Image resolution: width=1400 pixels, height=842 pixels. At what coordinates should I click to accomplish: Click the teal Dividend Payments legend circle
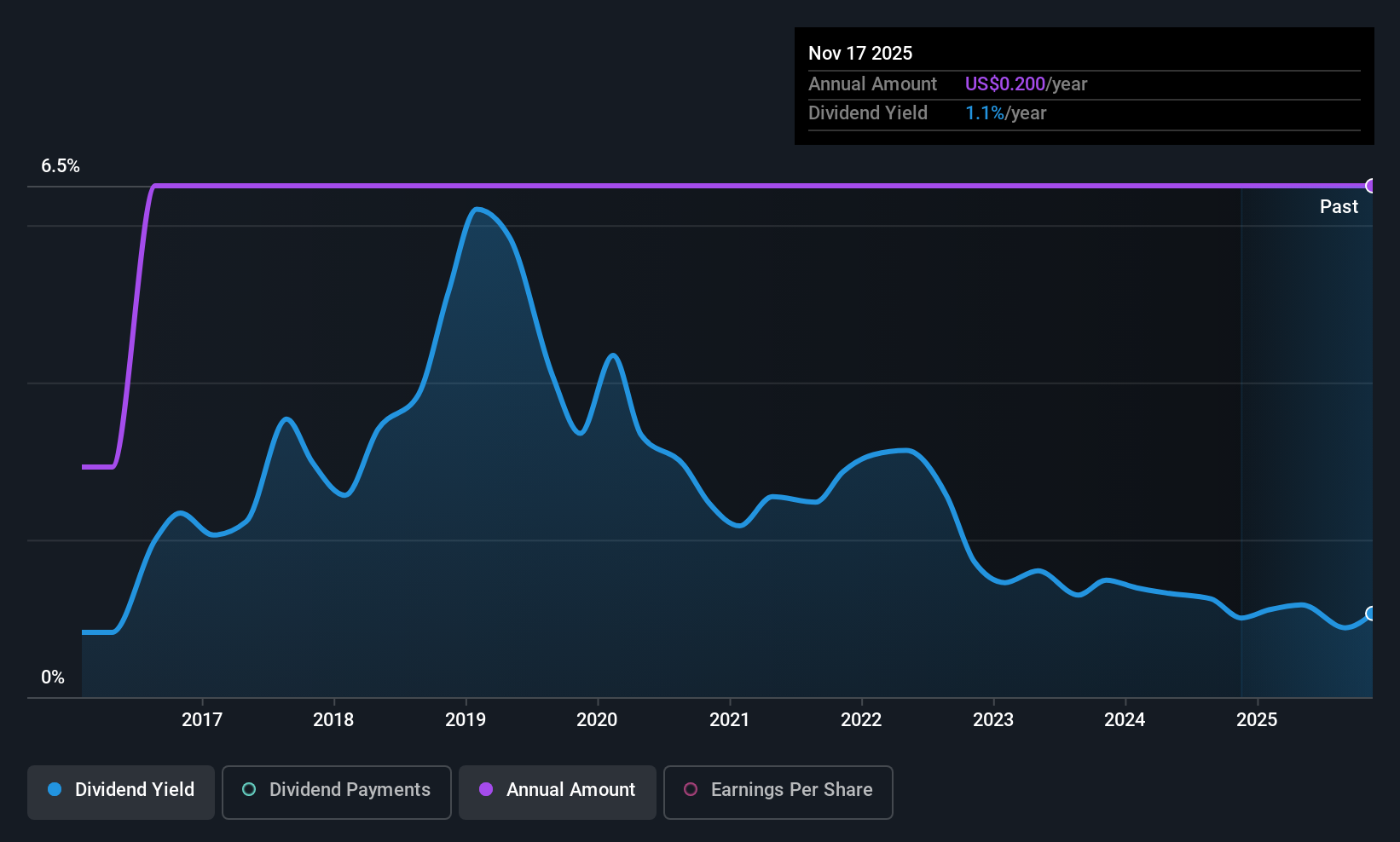point(249,789)
